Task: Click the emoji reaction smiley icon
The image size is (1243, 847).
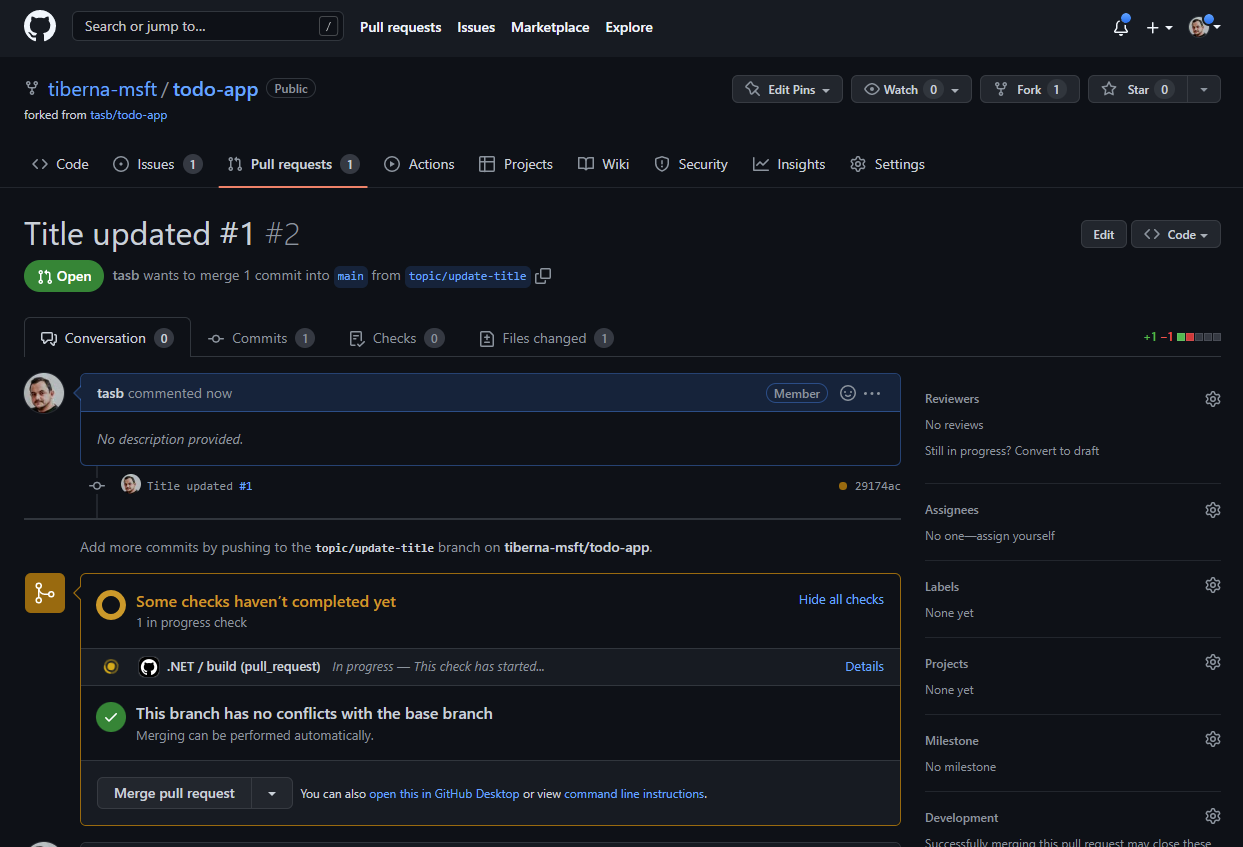Action: pos(848,394)
